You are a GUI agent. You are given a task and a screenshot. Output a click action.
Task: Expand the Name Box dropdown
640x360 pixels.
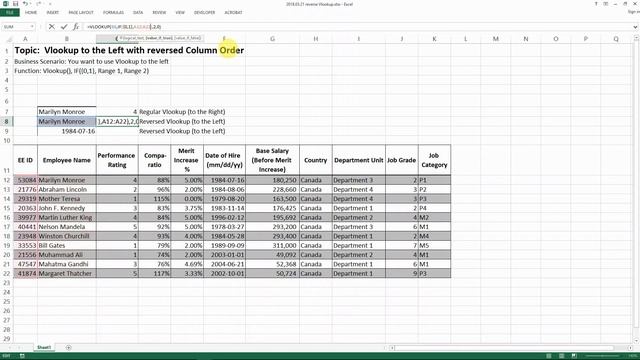pyautogui.click(x=32, y=27)
